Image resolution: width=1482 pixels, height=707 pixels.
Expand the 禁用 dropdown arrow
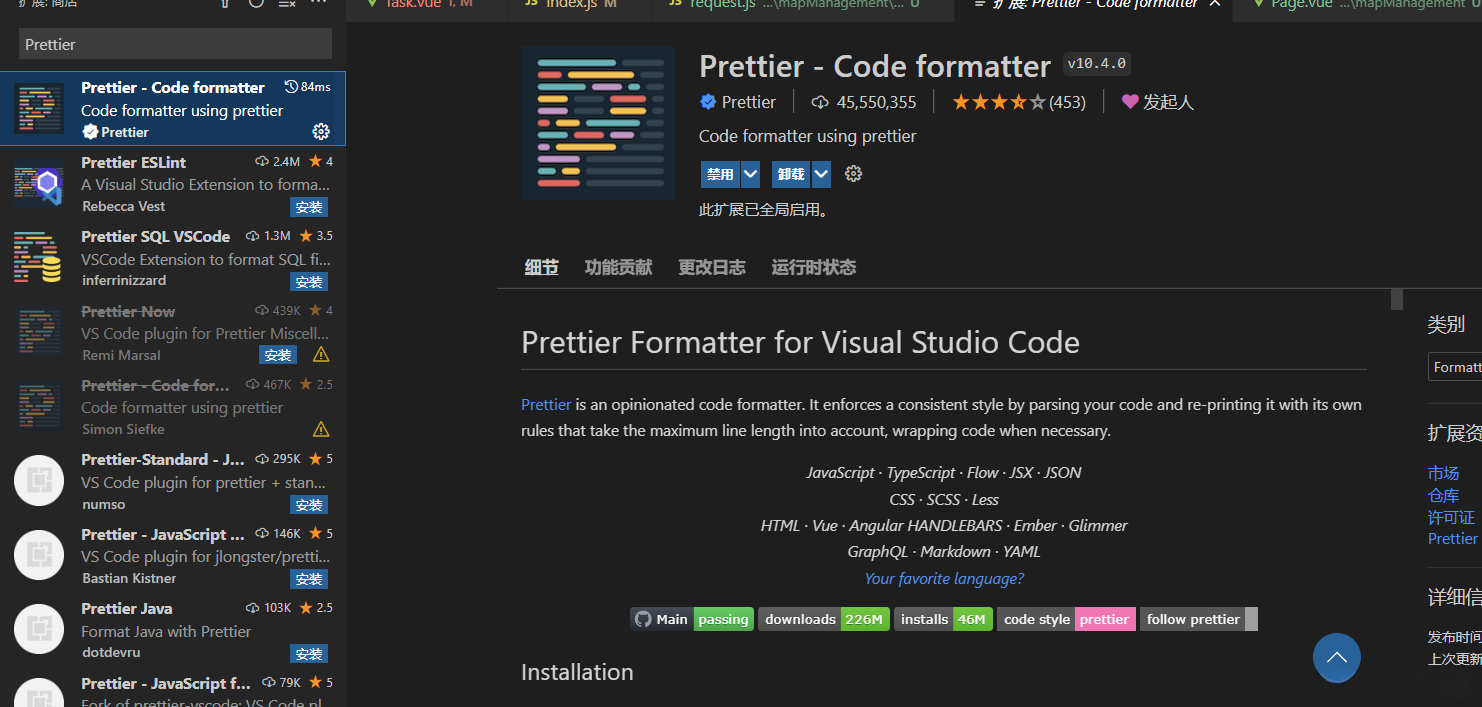click(x=750, y=174)
